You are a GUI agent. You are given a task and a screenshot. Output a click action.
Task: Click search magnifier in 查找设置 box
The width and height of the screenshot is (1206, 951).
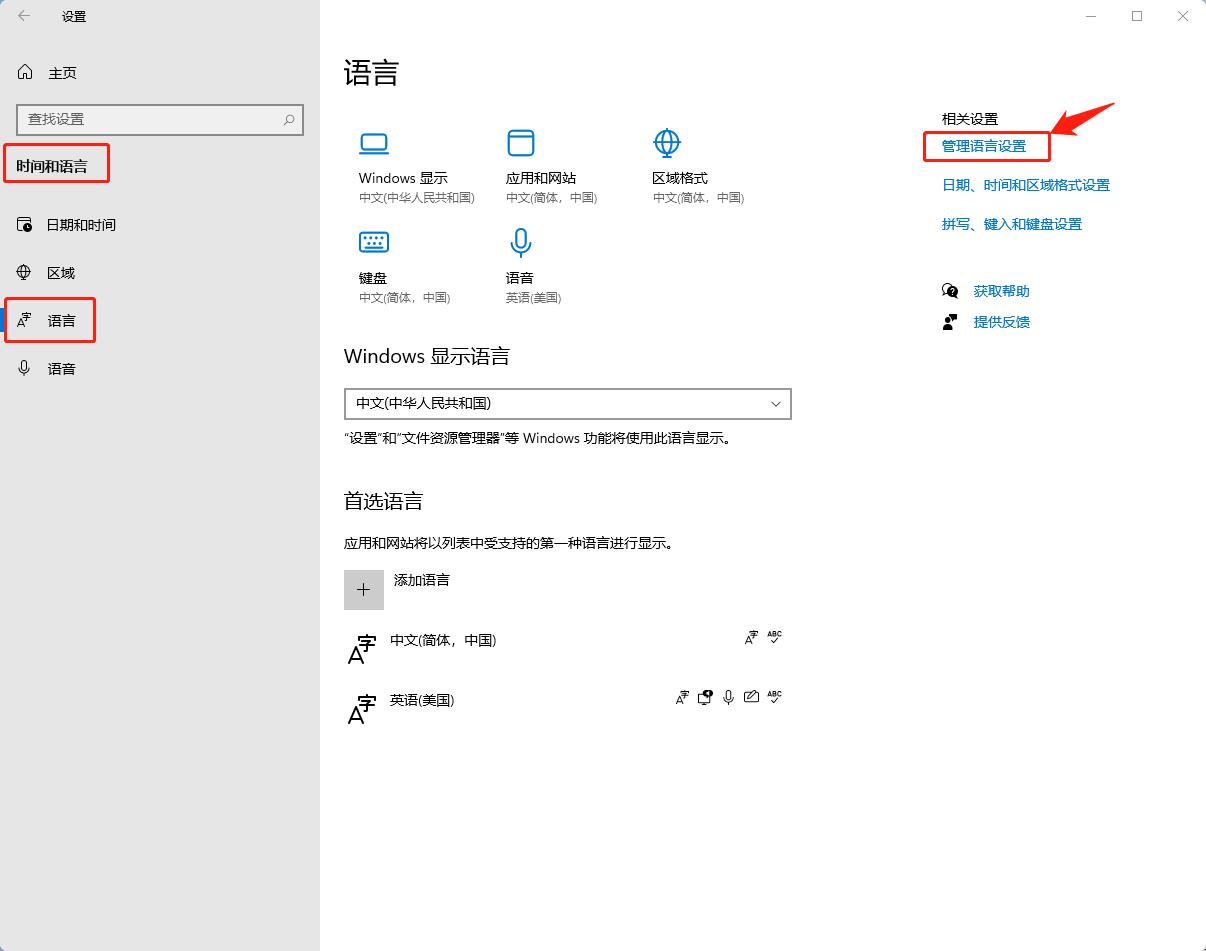coord(289,119)
